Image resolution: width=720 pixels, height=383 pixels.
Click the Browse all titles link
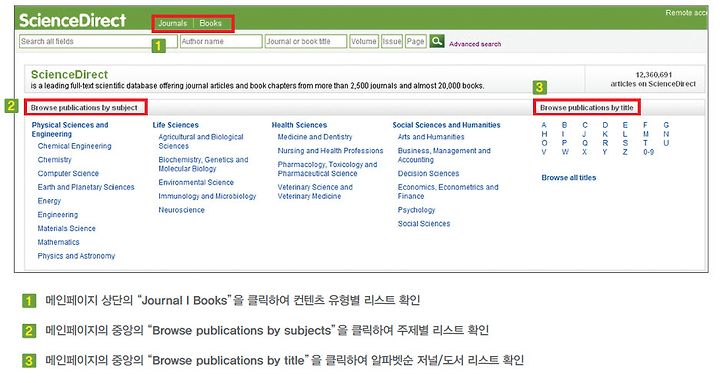569,178
